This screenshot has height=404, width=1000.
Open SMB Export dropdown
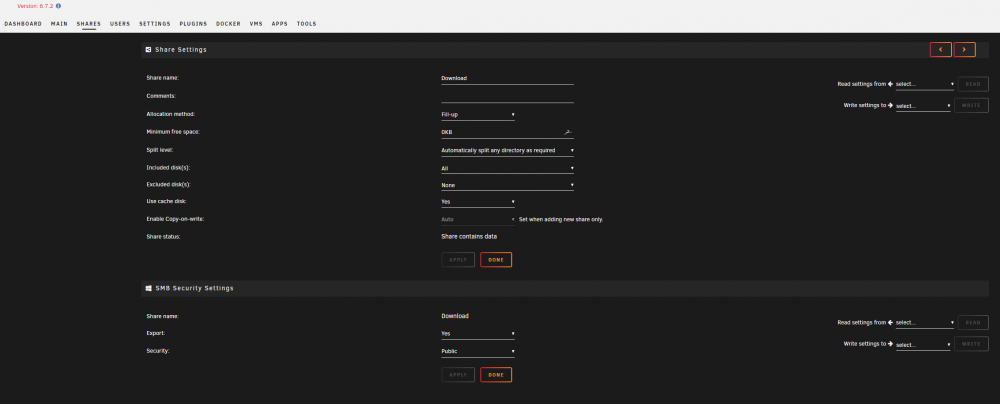[478, 334]
